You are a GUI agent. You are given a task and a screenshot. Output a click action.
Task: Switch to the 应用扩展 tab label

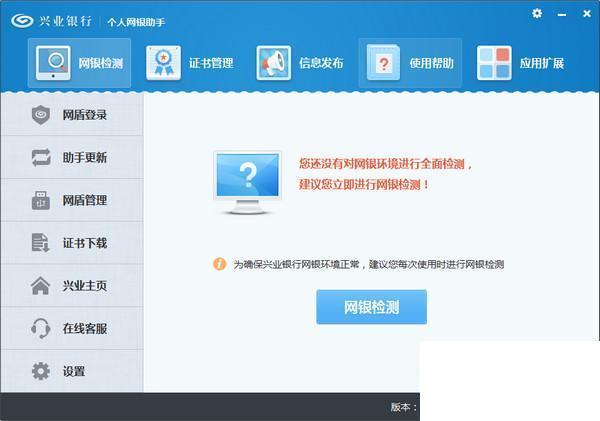coord(542,63)
